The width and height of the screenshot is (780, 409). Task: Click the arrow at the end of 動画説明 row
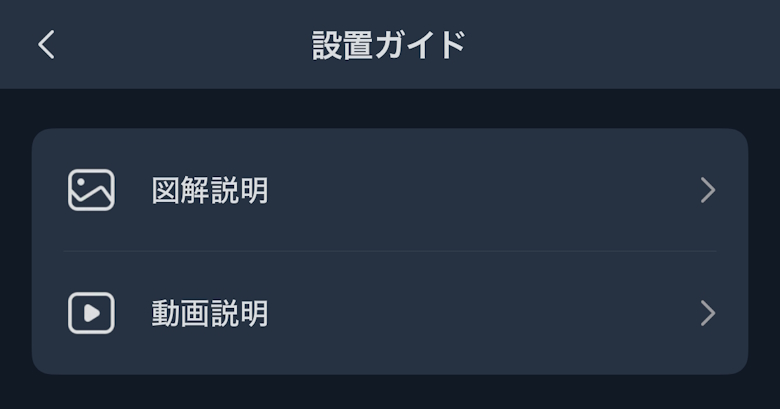708,314
